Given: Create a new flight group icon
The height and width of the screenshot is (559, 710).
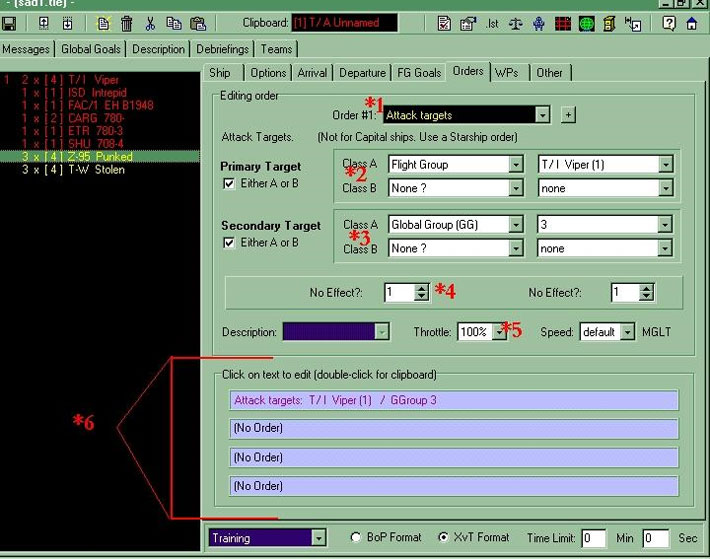Looking at the screenshot, I should [x=103, y=24].
